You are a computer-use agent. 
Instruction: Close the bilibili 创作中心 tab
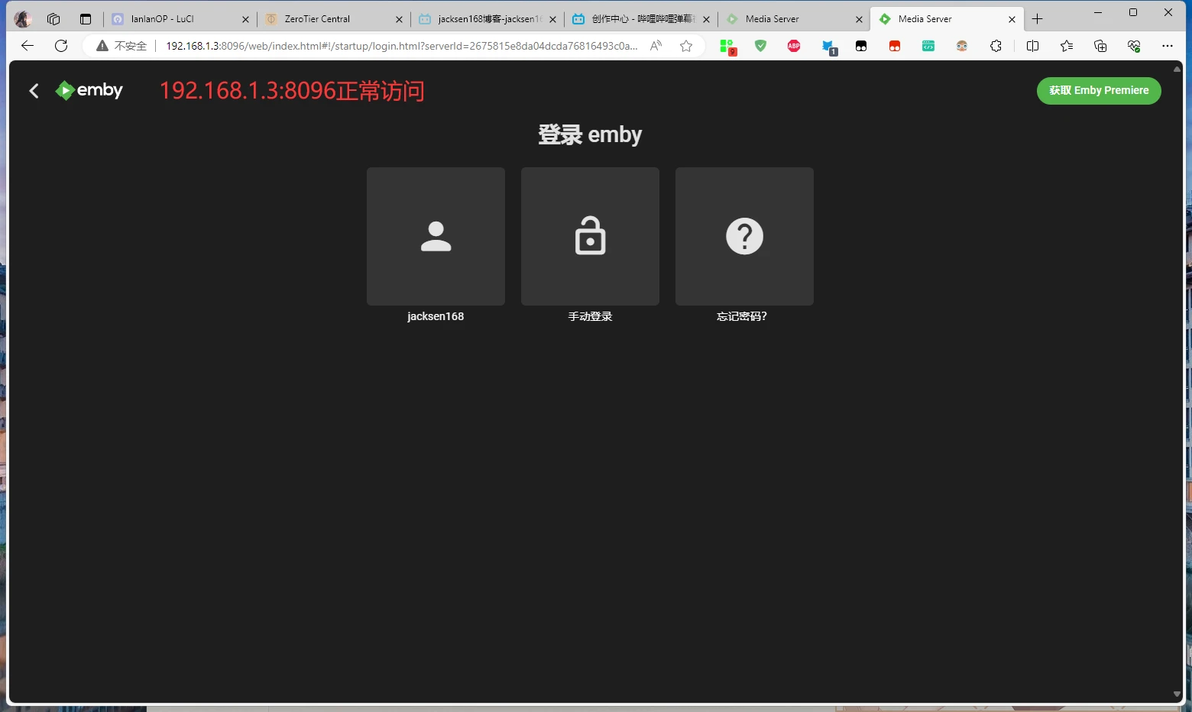(x=706, y=19)
